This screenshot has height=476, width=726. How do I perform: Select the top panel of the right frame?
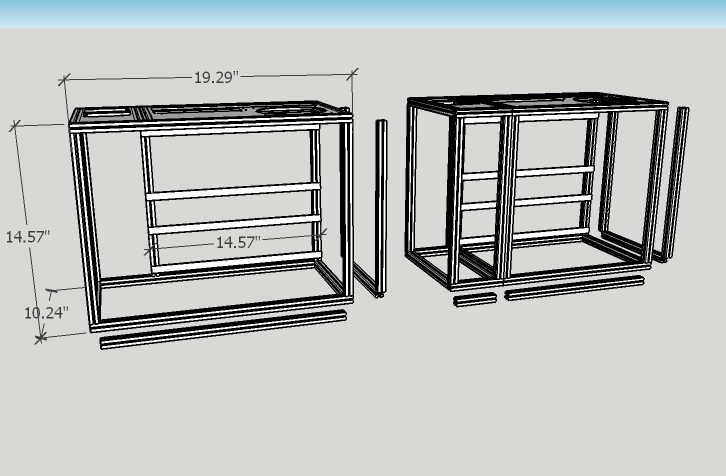coord(539,103)
